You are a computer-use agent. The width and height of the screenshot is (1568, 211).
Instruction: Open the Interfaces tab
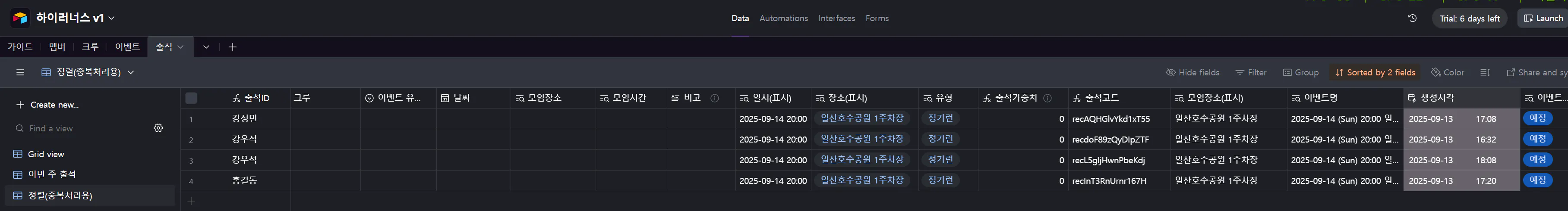pyautogui.click(x=836, y=18)
